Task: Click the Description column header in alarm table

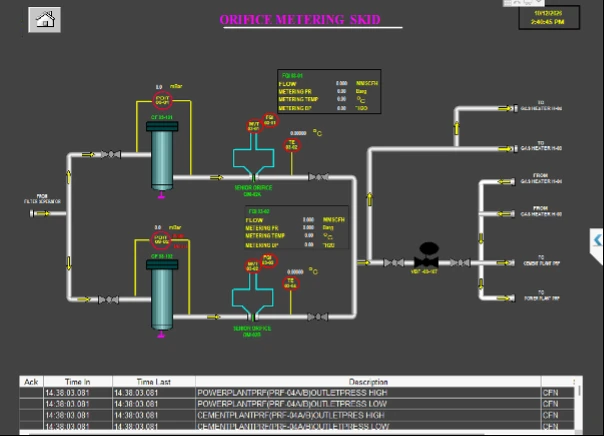Action: pos(368,381)
